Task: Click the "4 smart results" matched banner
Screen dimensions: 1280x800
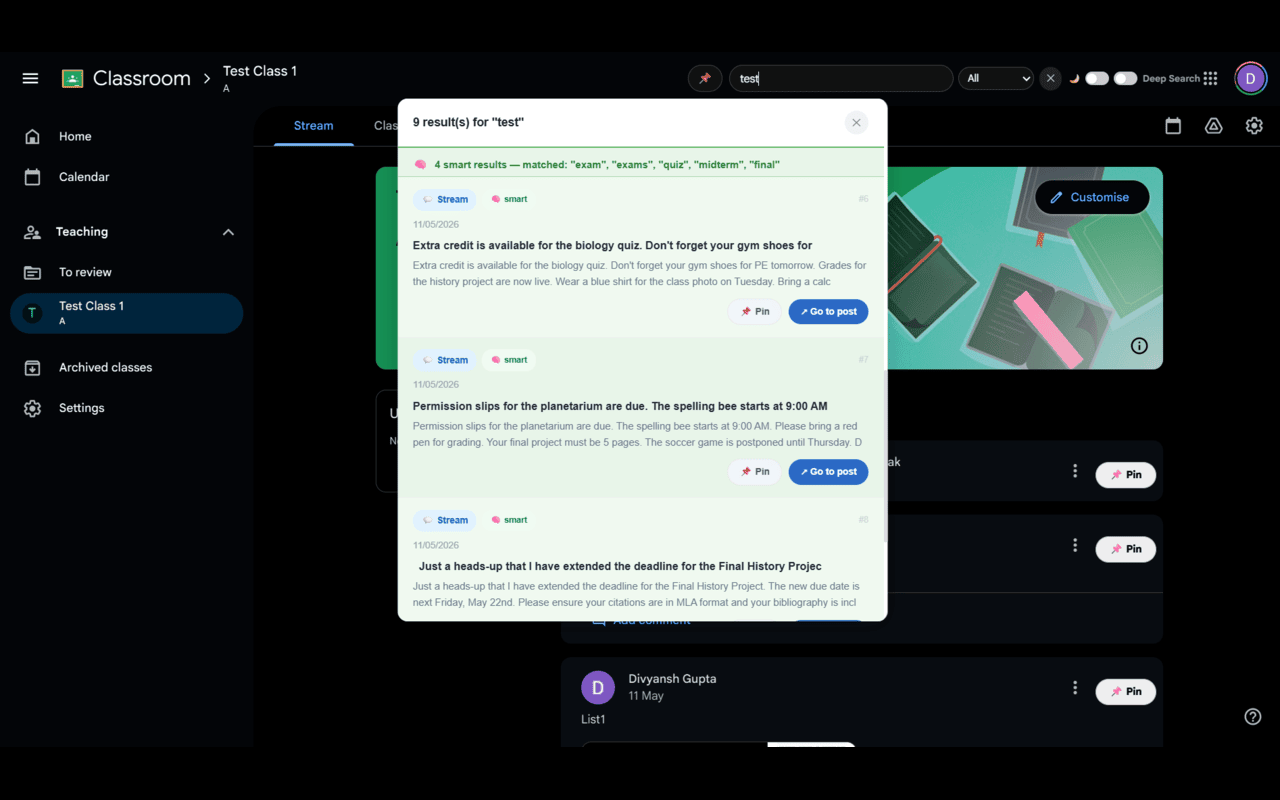Action: coord(641,164)
